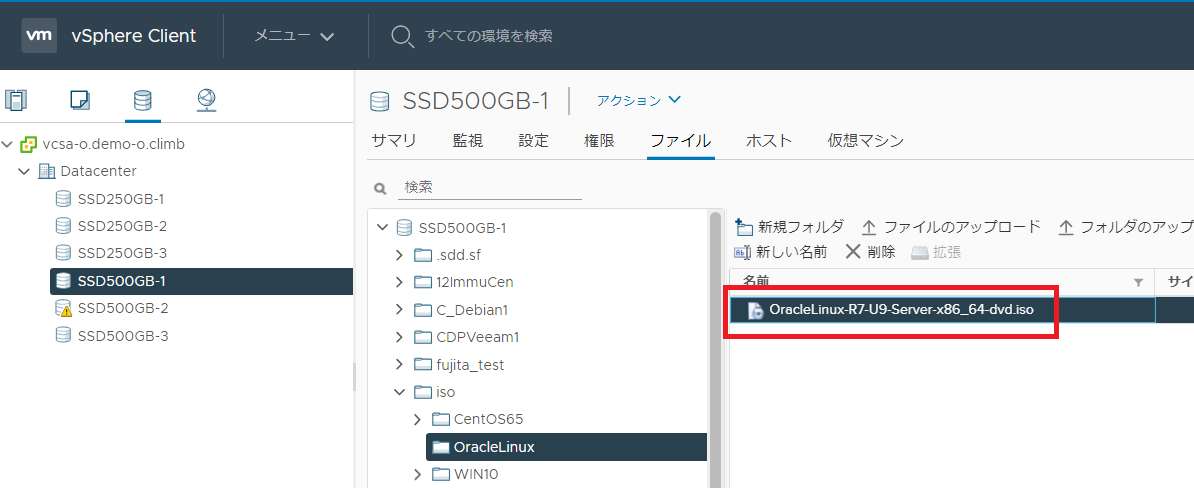The width and height of the screenshot is (1194, 488).
Task: Open the アクション dropdown menu
Action: tap(638, 100)
